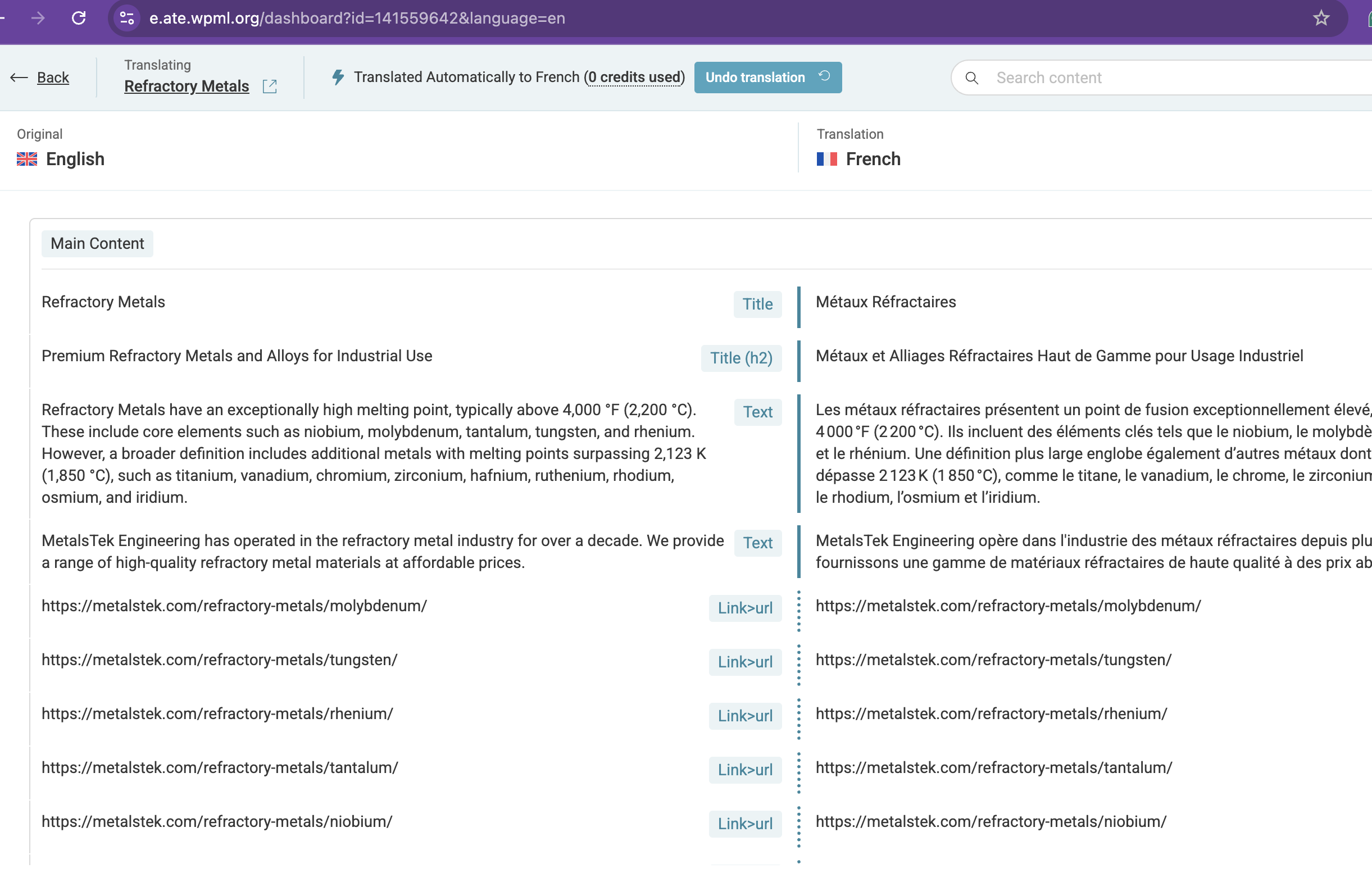The image size is (1372, 882).
Task: Open site information icon in address bar
Action: 127,19
